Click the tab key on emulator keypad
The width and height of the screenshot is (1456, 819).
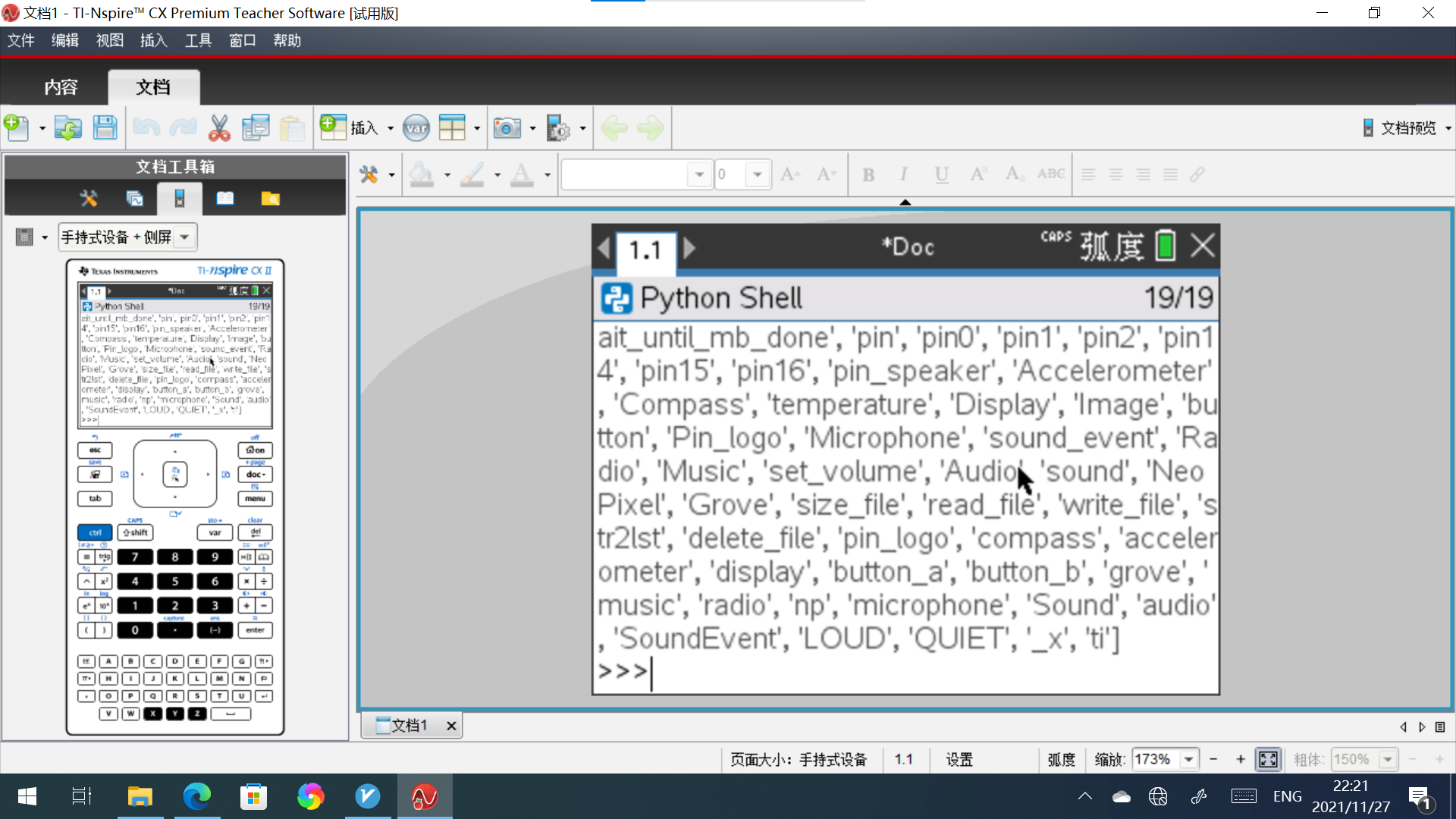point(95,499)
